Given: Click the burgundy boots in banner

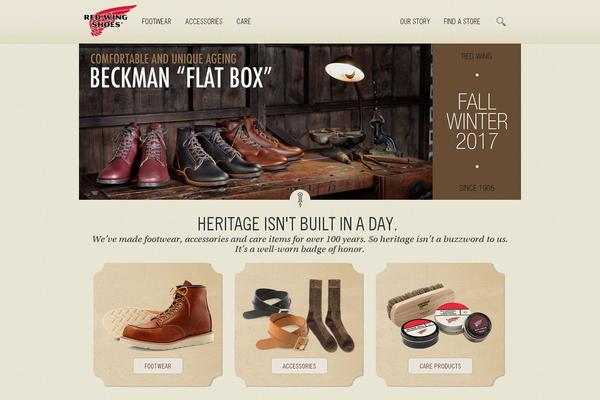Looking at the screenshot, I should coord(134,155).
